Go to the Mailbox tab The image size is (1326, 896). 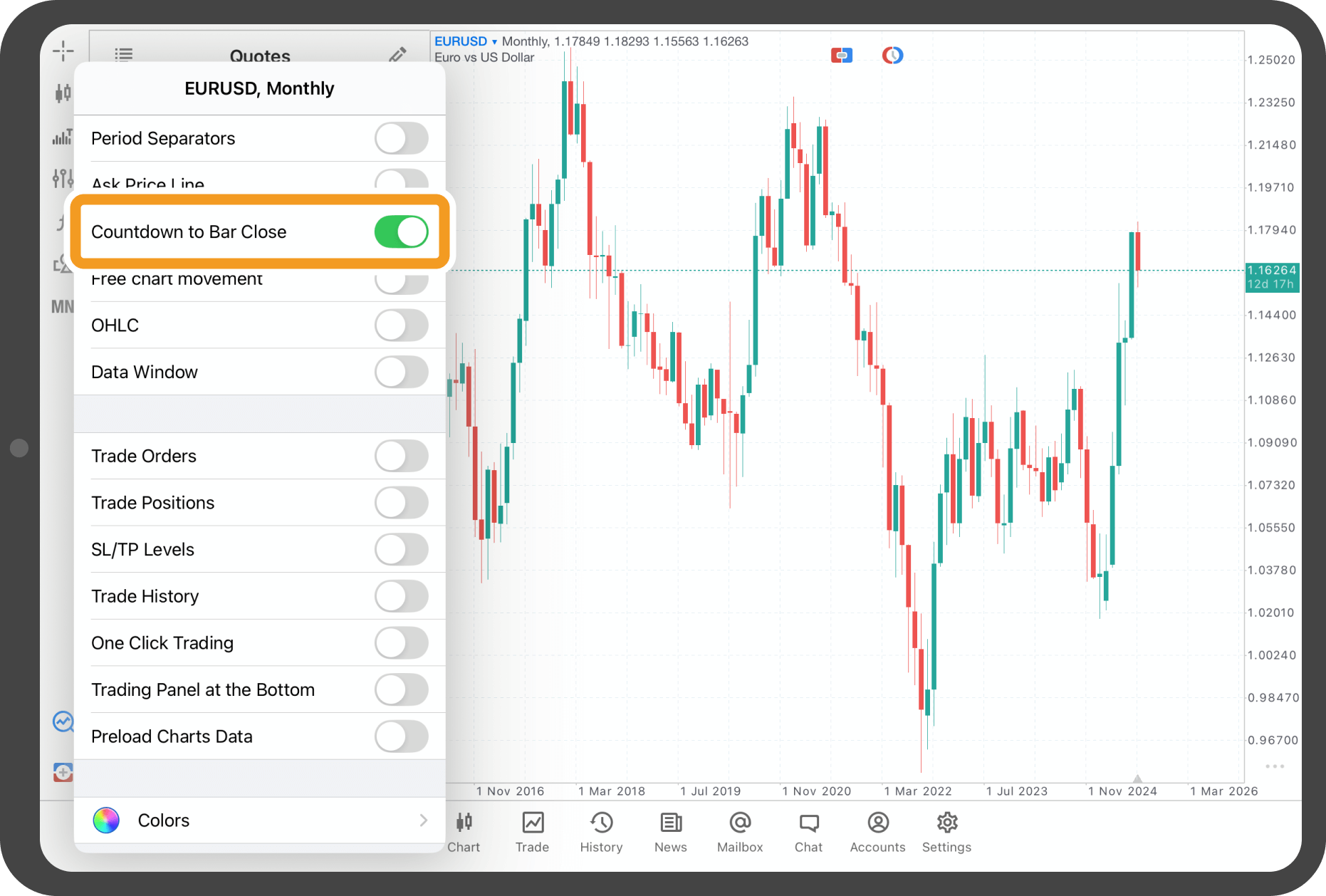click(739, 832)
